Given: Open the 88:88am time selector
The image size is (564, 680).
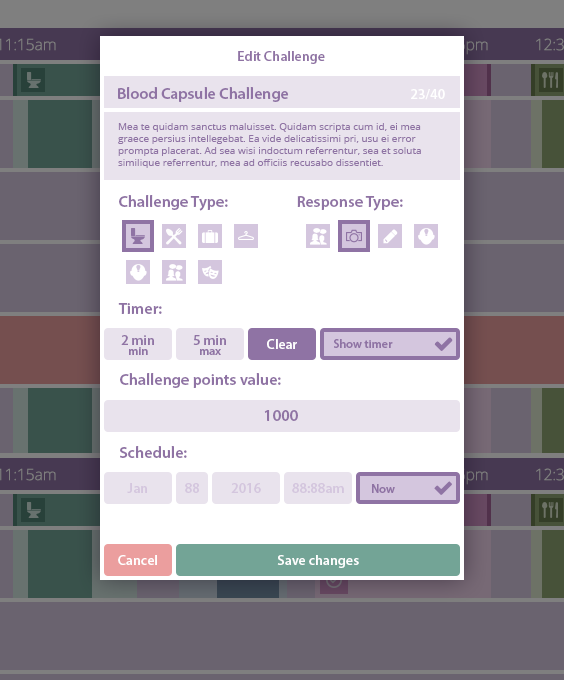Looking at the screenshot, I should coord(318,488).
